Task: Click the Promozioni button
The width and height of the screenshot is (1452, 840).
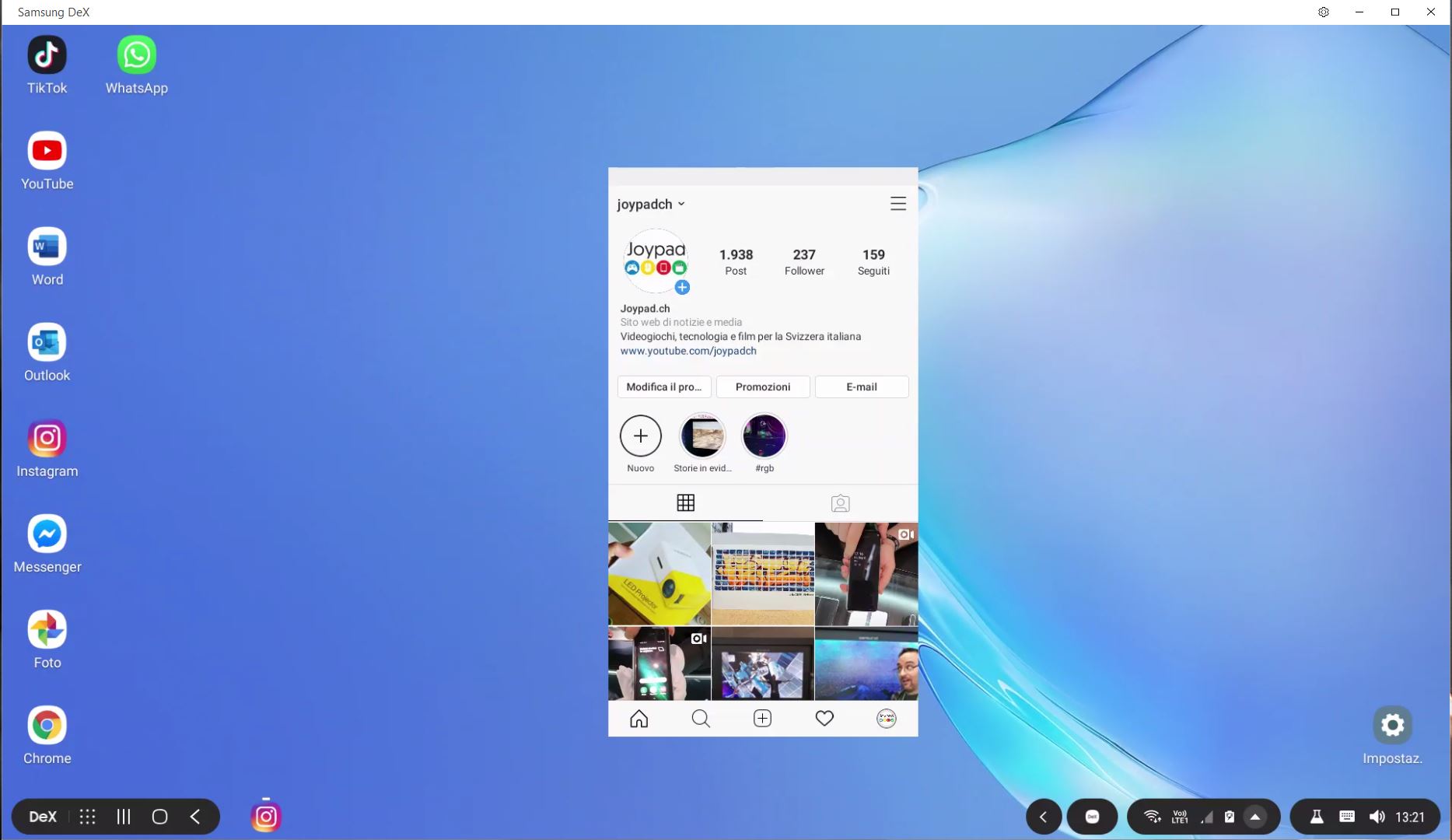Action: point(763,387)
